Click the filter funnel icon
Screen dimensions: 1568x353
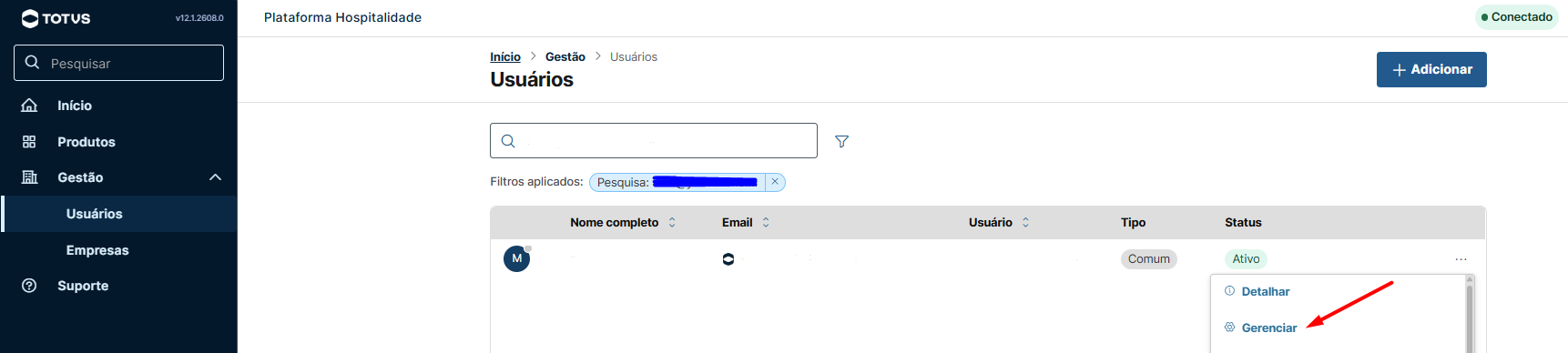click(x=841, y=141)
